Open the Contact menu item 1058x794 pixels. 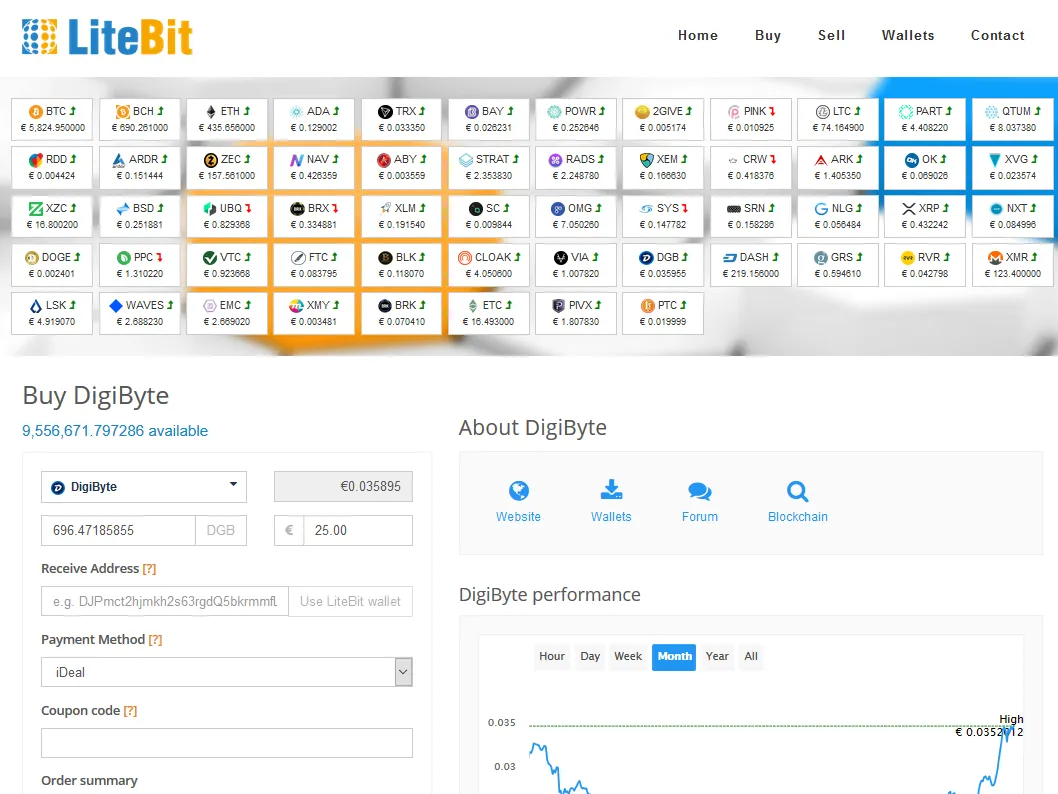coord(997,35)
